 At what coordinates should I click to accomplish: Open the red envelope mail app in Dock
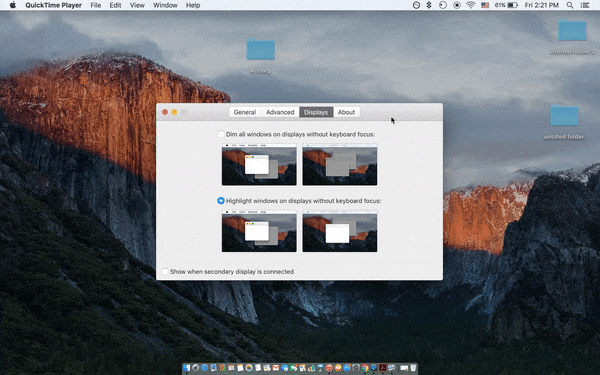276,368
